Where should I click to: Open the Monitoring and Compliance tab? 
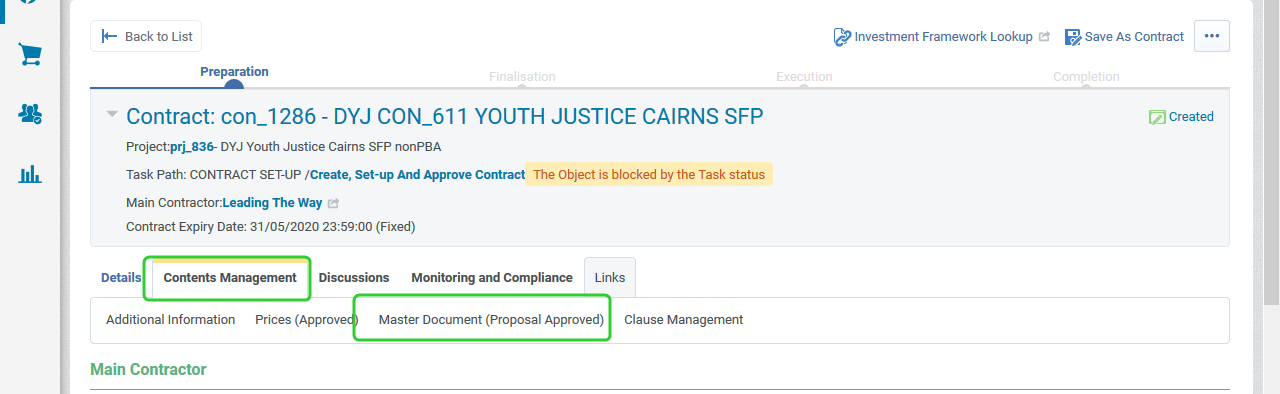[492, 278]
